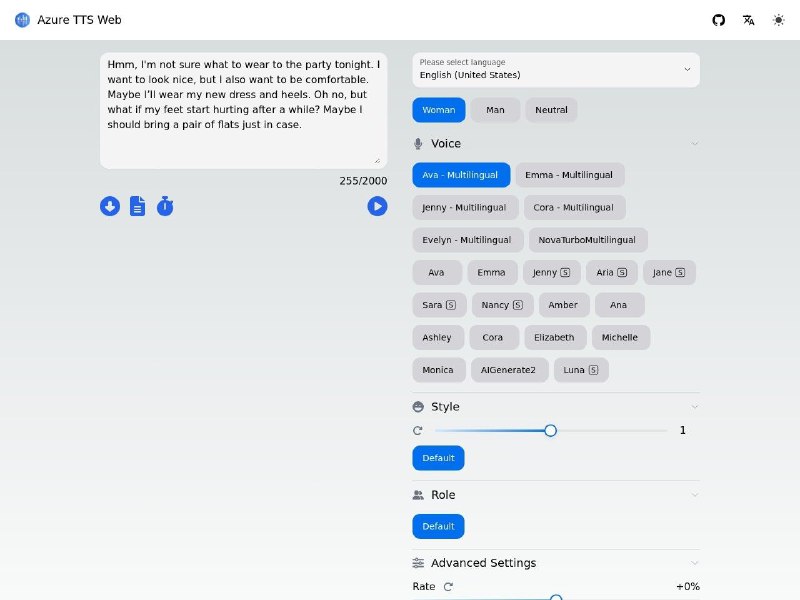800x600 pixels.
Task: Click the Azure TTS Web logo
Action: 22,20
